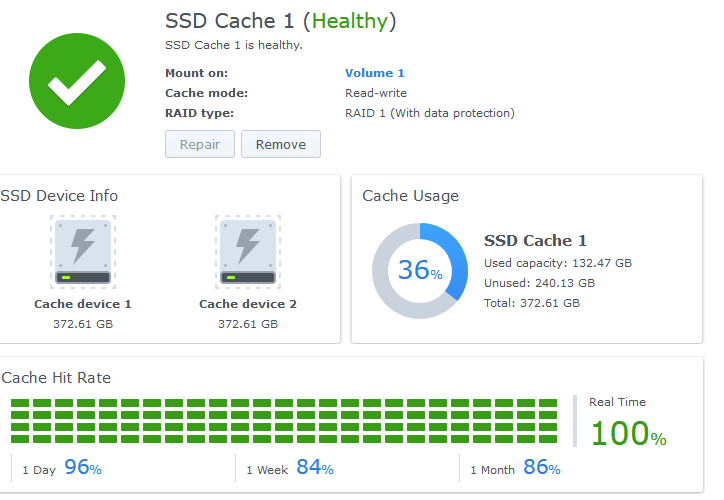Viewport: 724px width, 500px height.
Task: Click the Cache device 2 label
Action: (x=248, y=304)
